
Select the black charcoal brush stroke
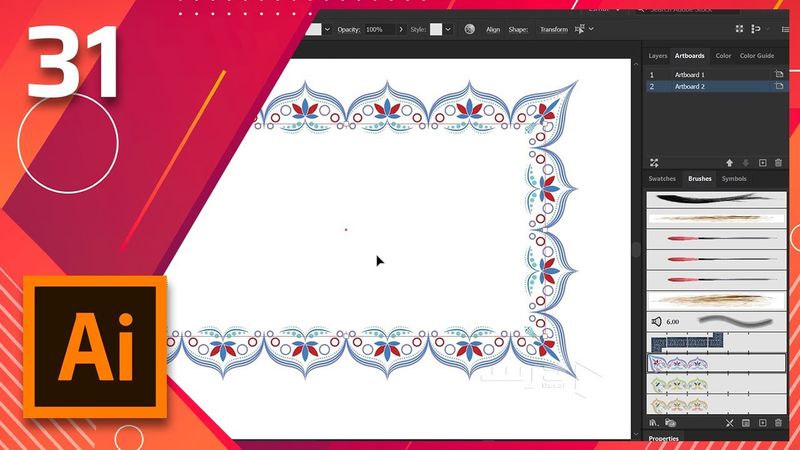[x=716, y=199]
